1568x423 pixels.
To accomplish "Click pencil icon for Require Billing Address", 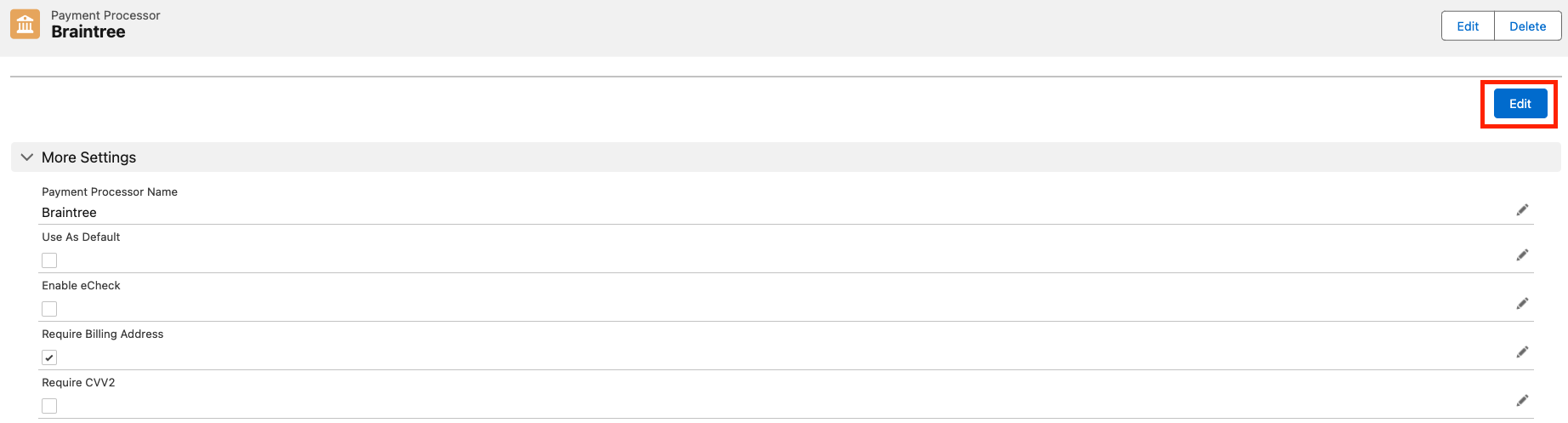I will click(1522, 352).
